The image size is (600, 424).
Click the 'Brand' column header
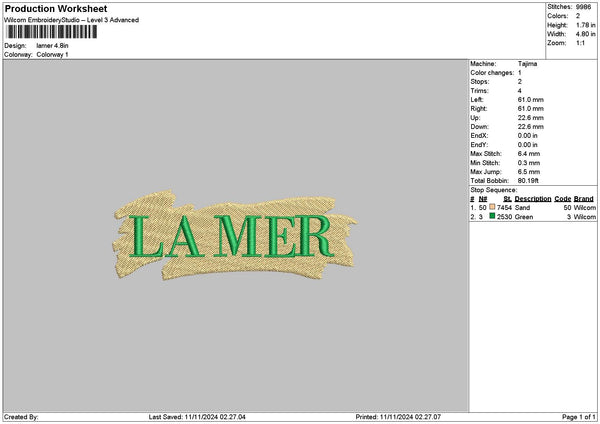pos(584,199)
